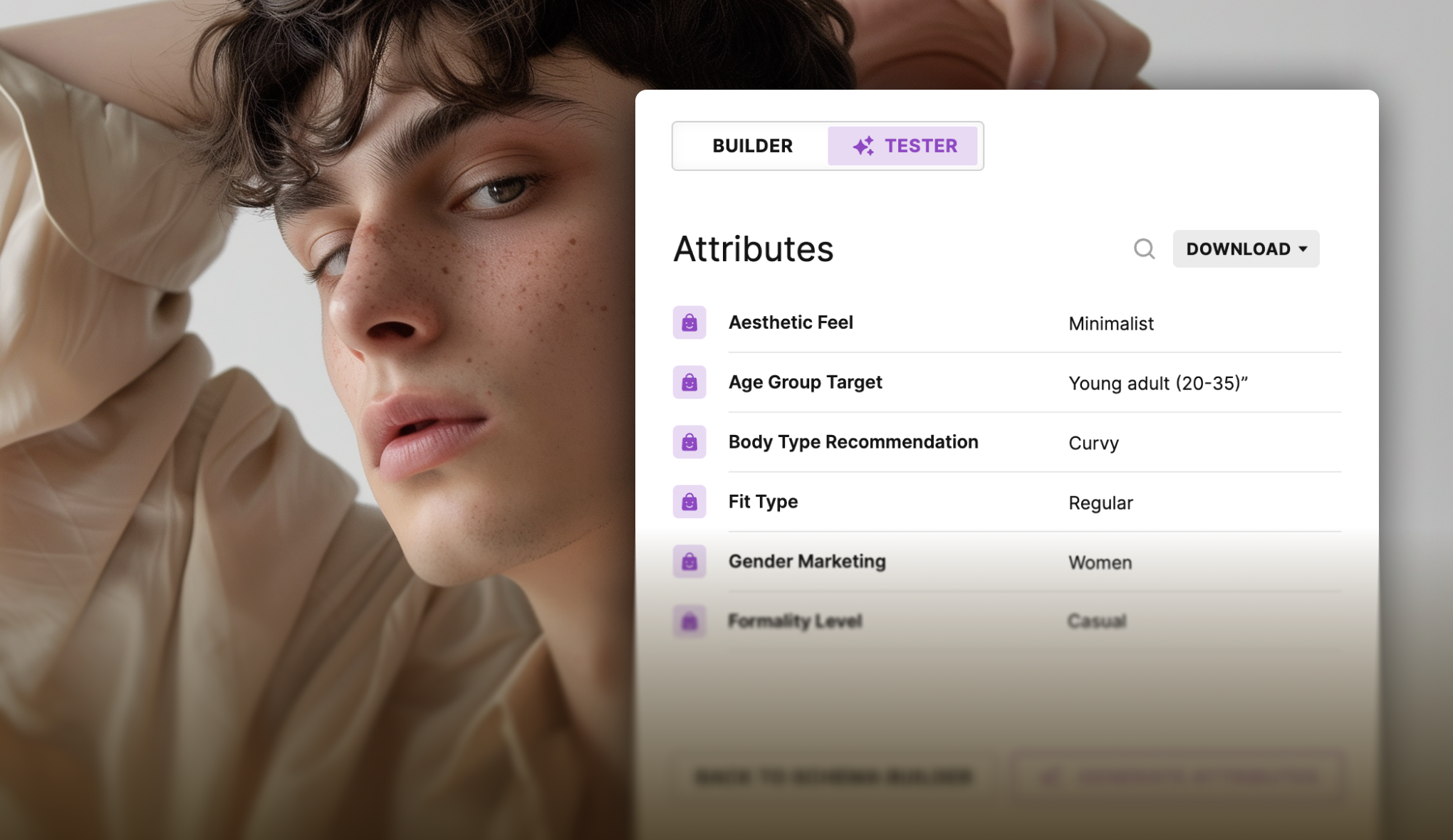The width and height of the screenshot is (1453, 840).
Task: Click the Body Type Recommendation bag icon
Action: [x=689, y=442]
